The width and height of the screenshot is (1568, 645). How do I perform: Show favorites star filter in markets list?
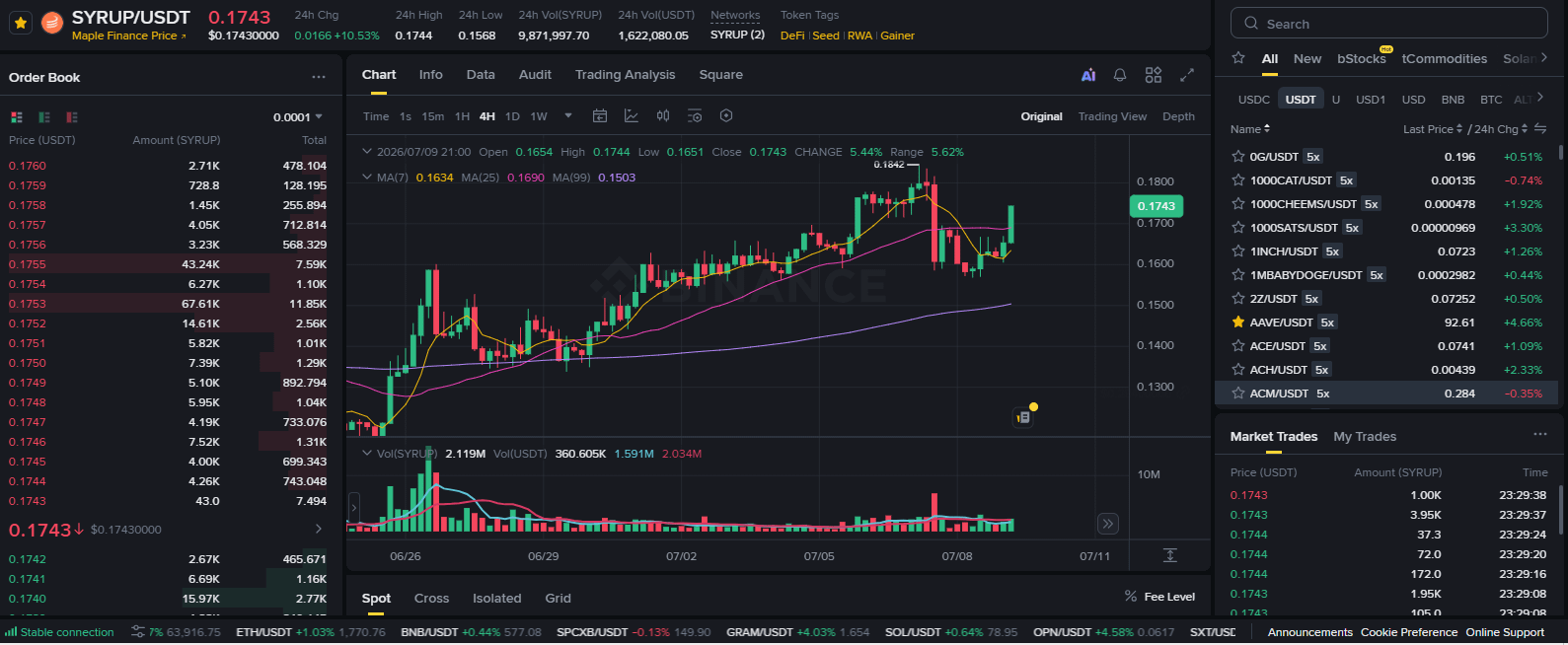tap(1238, 58)
